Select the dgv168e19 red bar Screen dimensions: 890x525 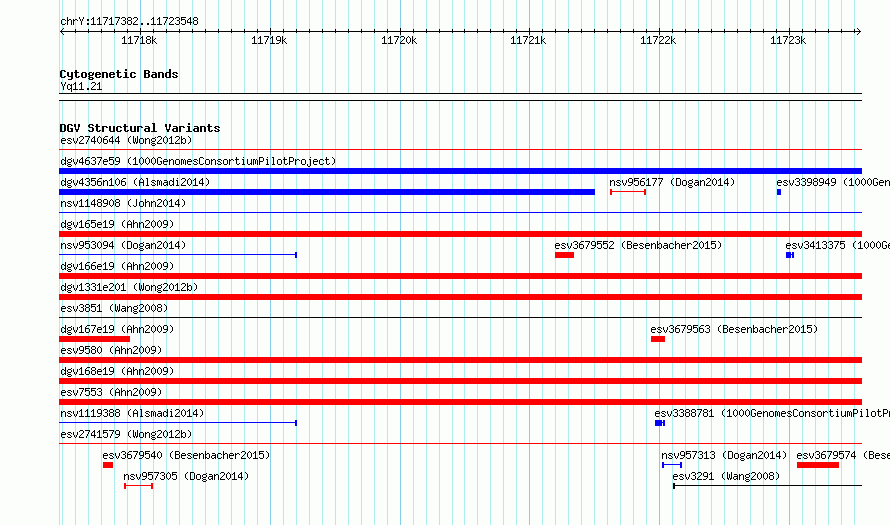coord(460,381)
